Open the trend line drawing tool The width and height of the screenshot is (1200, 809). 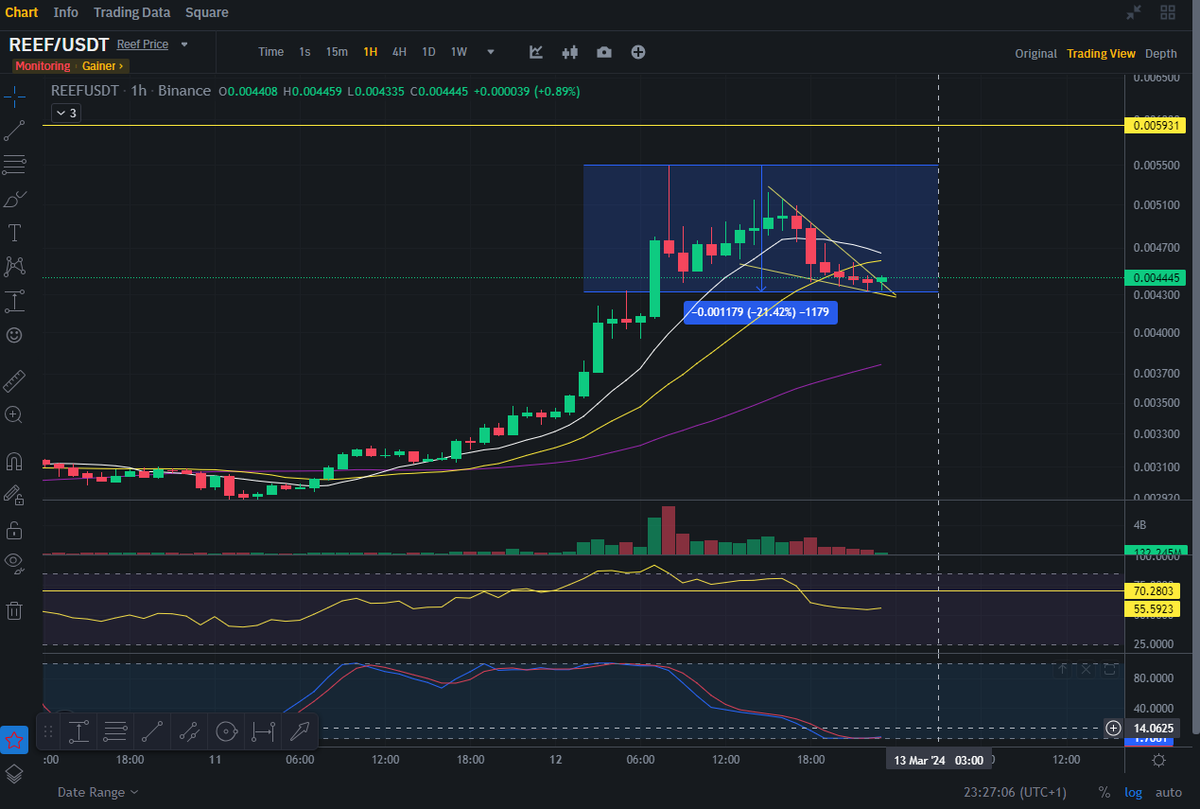tap(14, 131)
